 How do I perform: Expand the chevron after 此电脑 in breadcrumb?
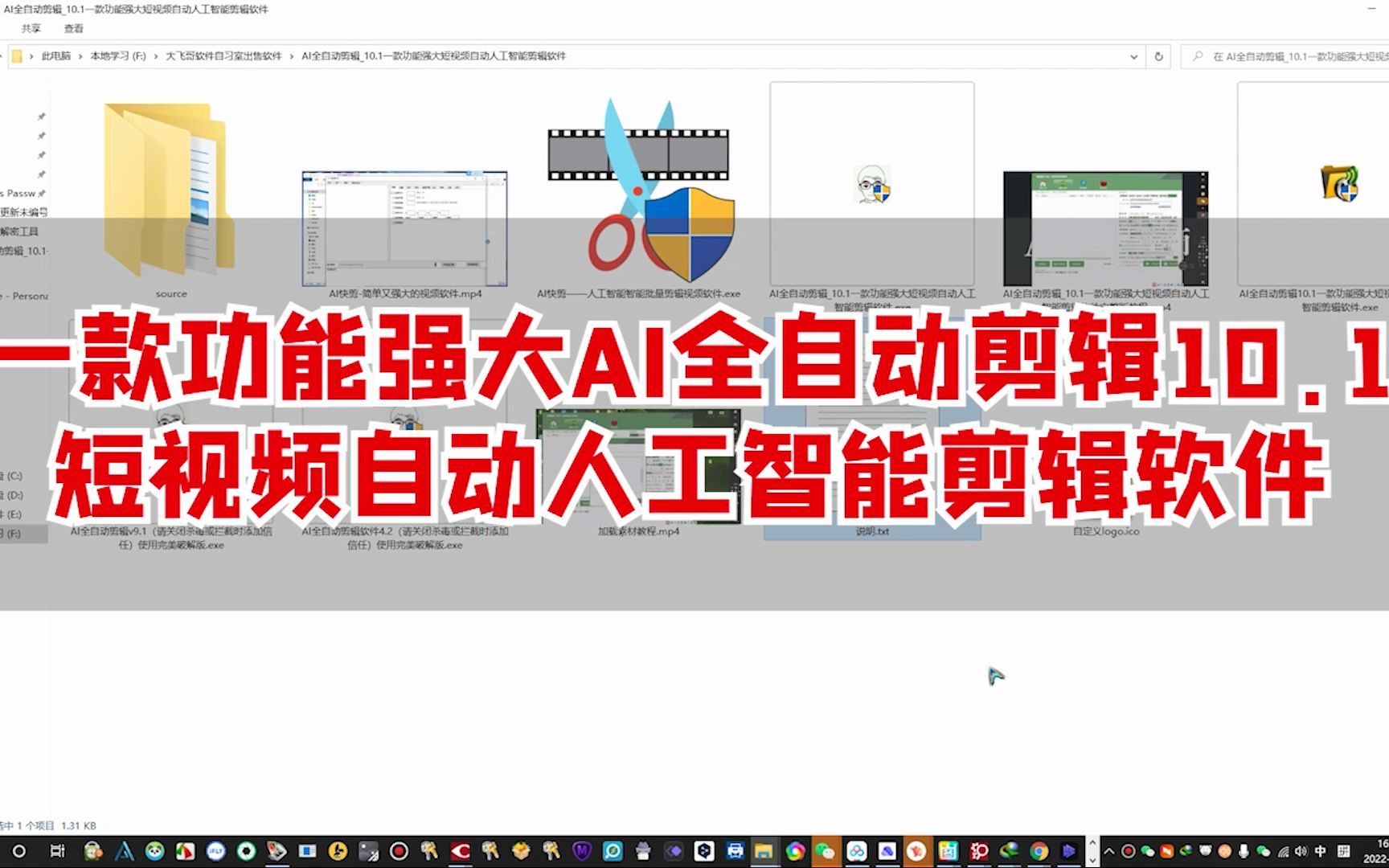(x=80, y=56)
